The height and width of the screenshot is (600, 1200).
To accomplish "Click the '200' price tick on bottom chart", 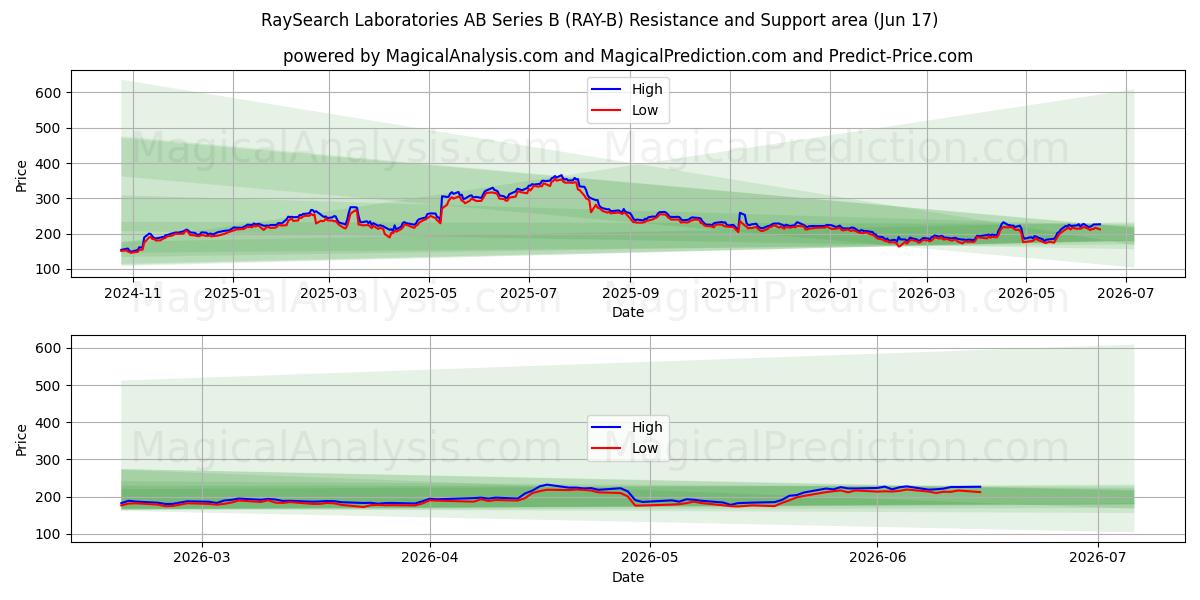I will (50, 497).
